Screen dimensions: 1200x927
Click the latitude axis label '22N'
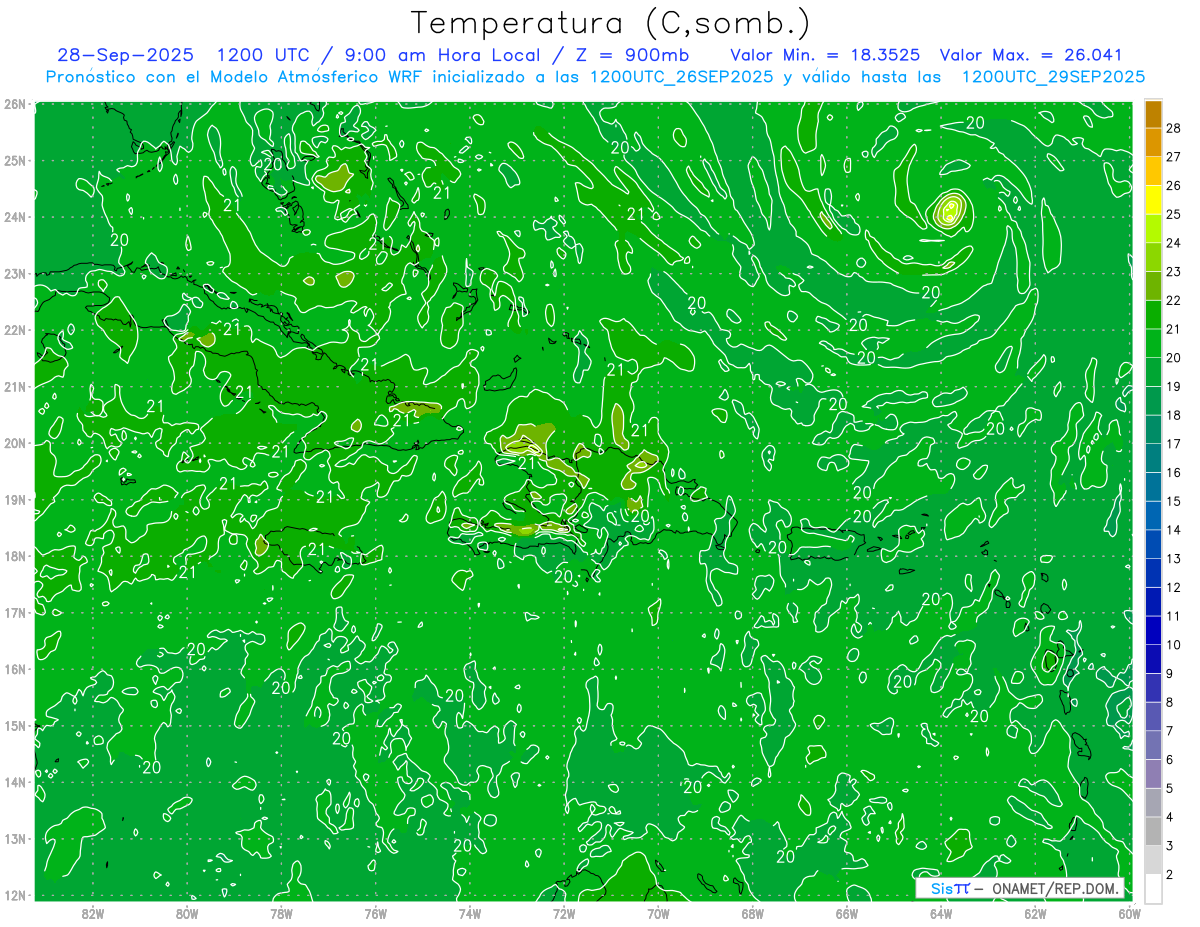point(15,330)
